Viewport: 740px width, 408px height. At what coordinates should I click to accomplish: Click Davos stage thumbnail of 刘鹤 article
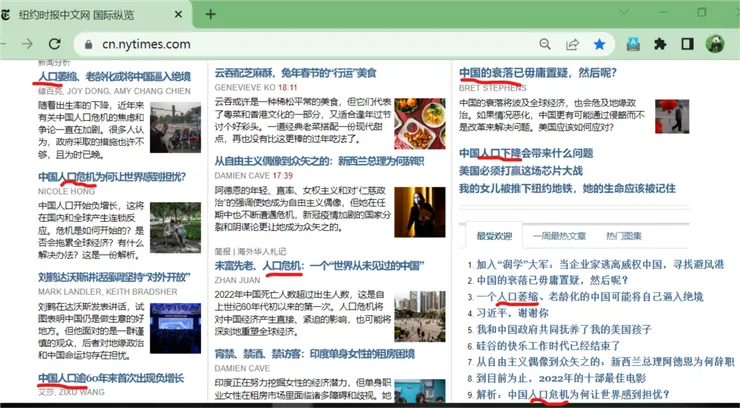pyautogui.click(x=175, y=328)
